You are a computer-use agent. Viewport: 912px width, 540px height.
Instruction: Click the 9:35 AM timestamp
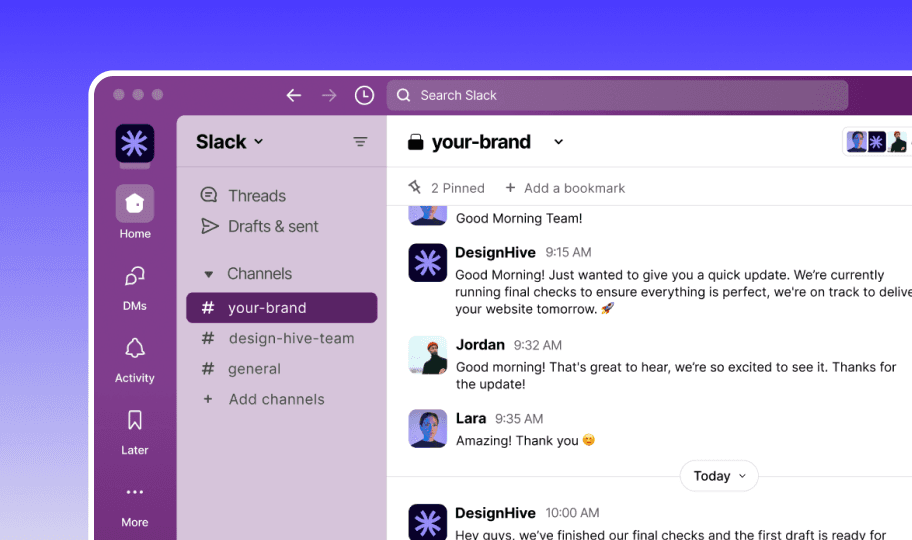[x=519, y=419]
